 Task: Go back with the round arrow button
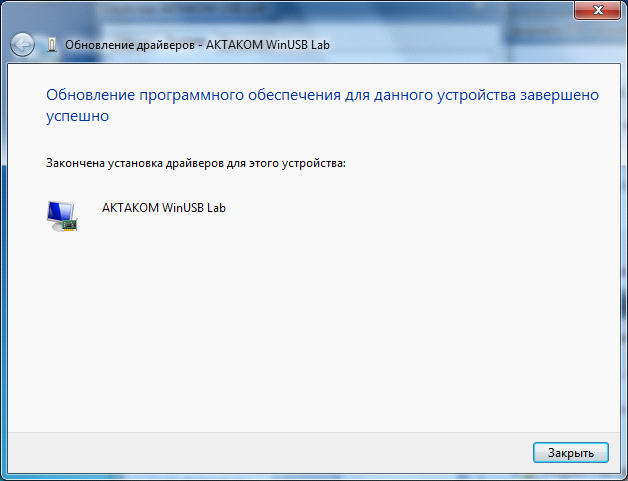pyautogui.click(x=22, y=44)
